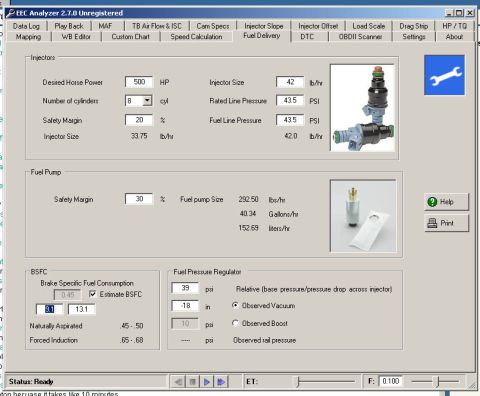Click the Rated Line Pressure field
This screenshot has width=480, height=396.
click(x=290, y=100)
